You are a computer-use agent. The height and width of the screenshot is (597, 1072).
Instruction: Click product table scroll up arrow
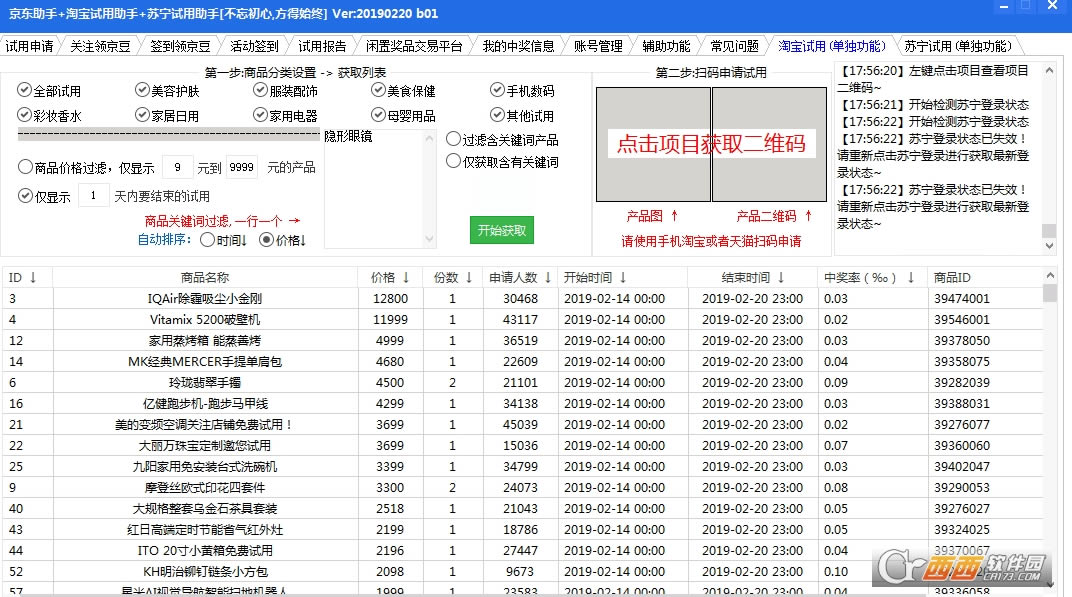1050,276
